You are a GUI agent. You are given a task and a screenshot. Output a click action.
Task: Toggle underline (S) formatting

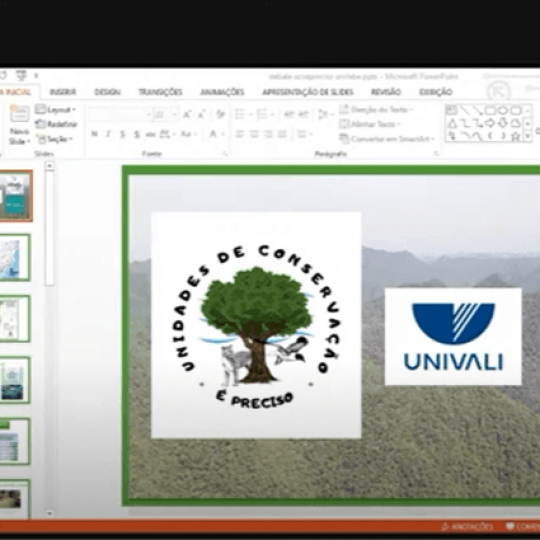pos(122,134)
